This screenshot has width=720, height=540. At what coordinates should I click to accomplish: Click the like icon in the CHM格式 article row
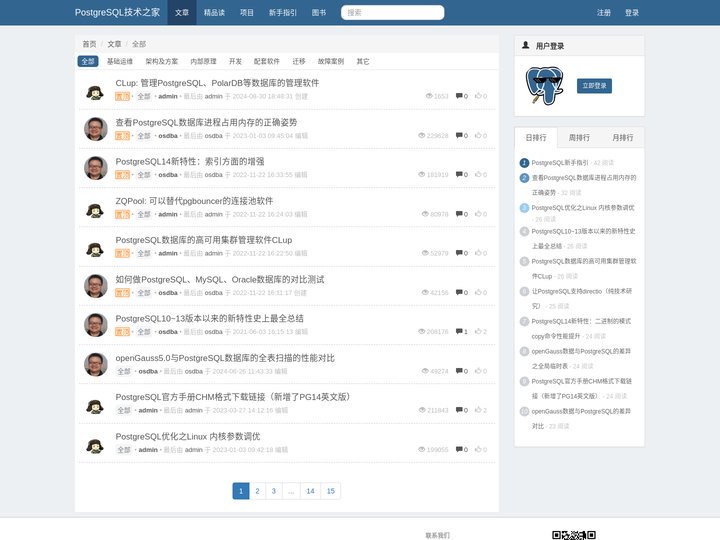point(478,410)
